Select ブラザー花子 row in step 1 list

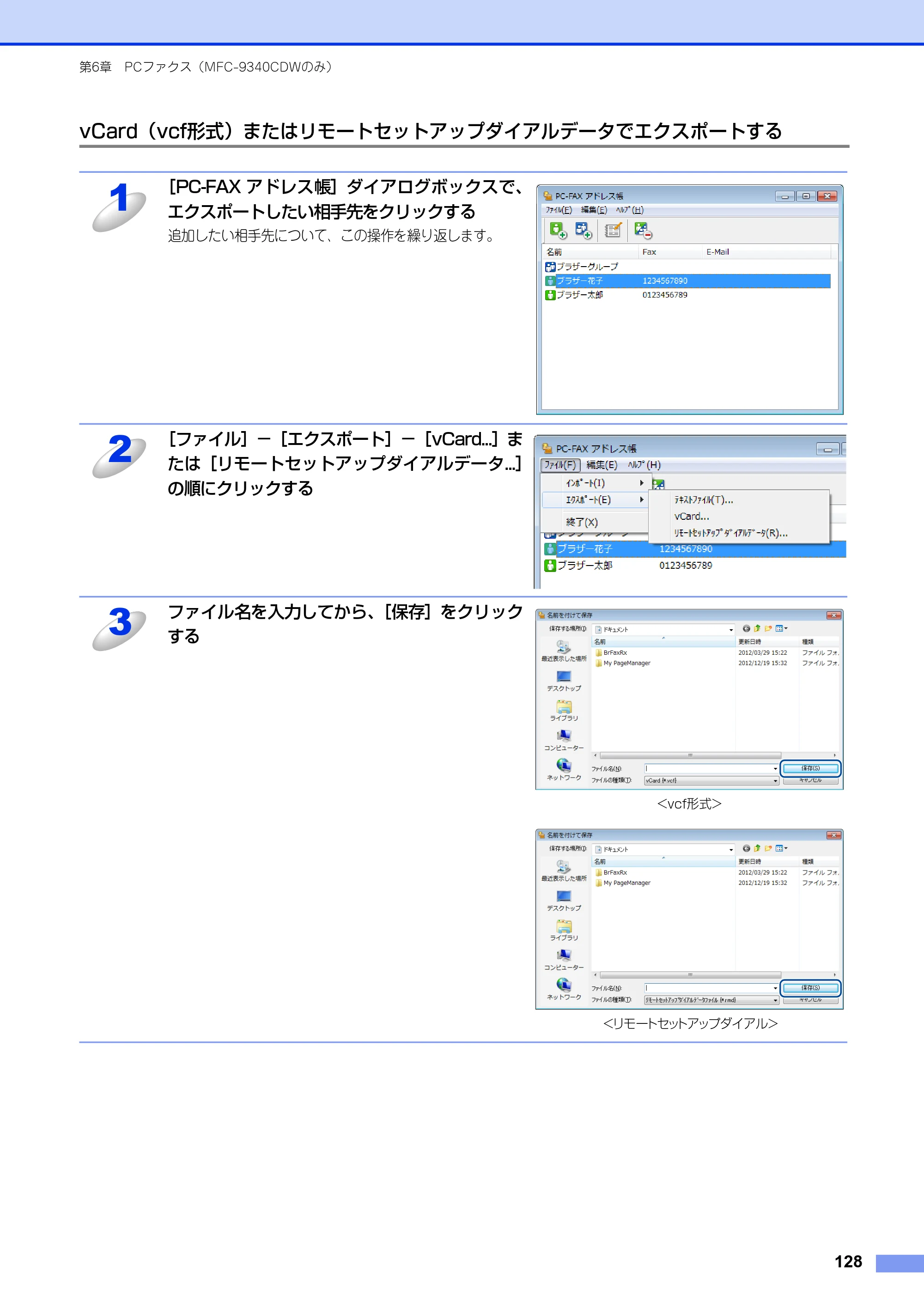687,281
